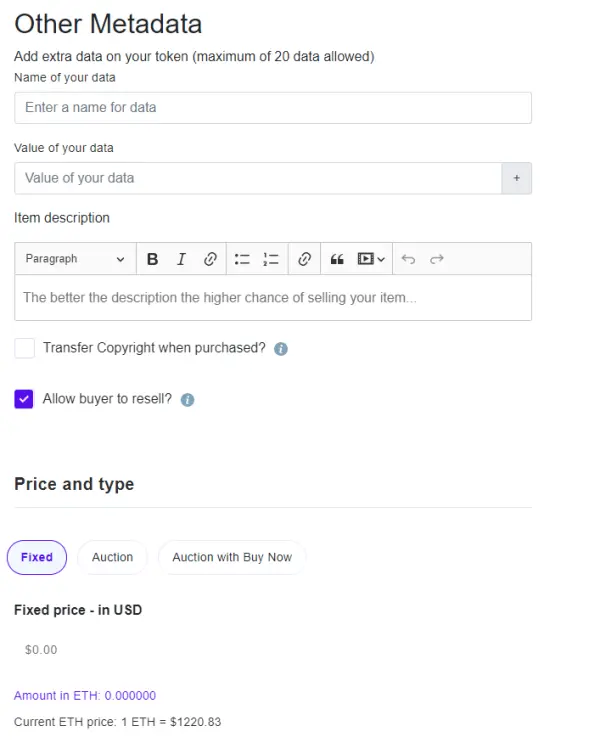This screenshot has width=589, height=743.
Task: Select the Fixed price type tab
Action: coord(37,557)
